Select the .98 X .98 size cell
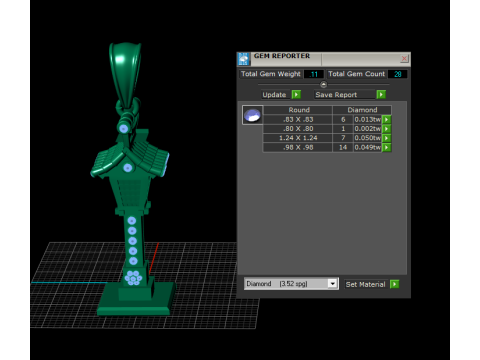 click(x=298, y=147)
